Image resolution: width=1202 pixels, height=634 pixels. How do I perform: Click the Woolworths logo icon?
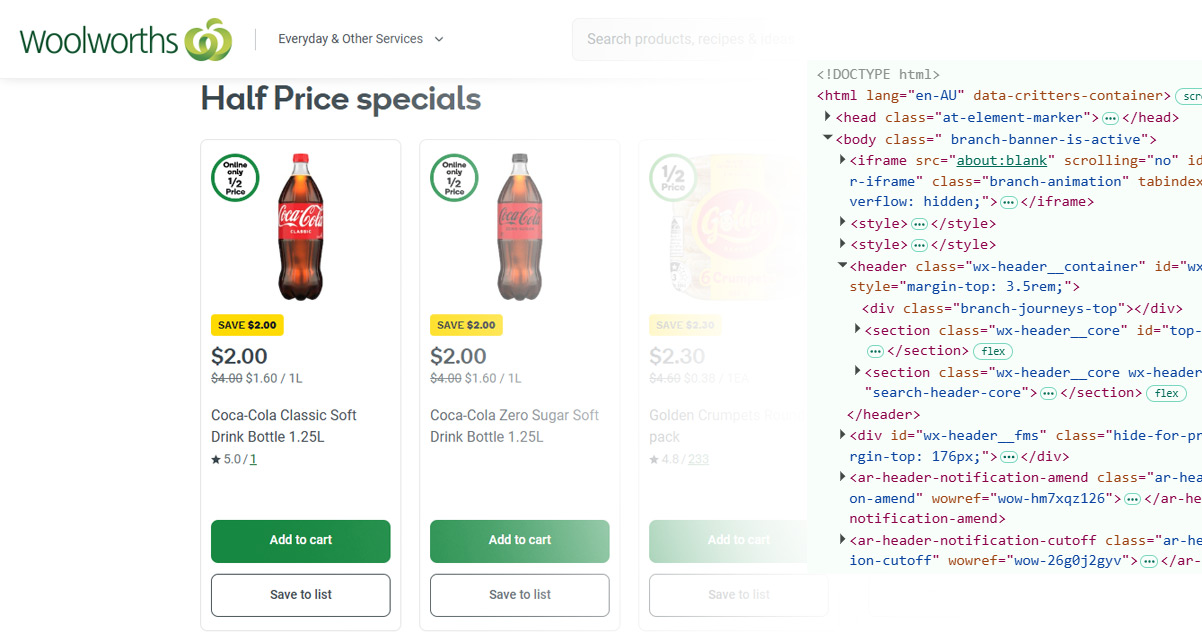pyautogui.click(x=208, y=40)
